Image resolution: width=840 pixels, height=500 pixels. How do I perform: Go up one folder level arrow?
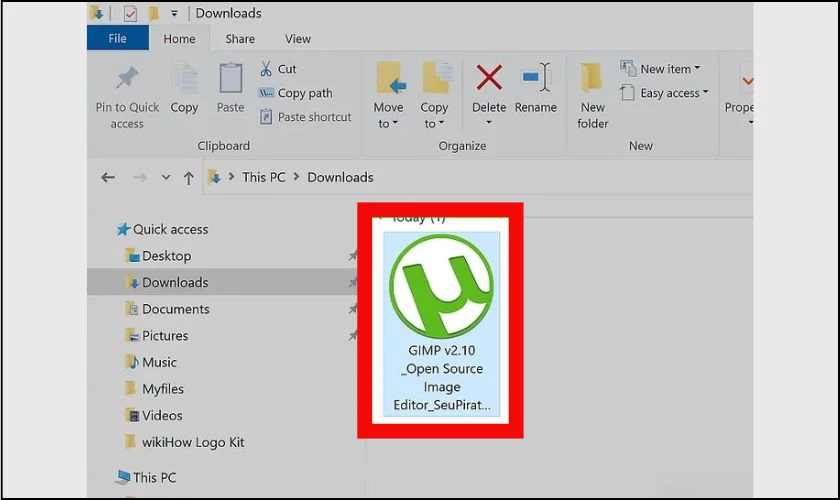[x=189, y=178]
